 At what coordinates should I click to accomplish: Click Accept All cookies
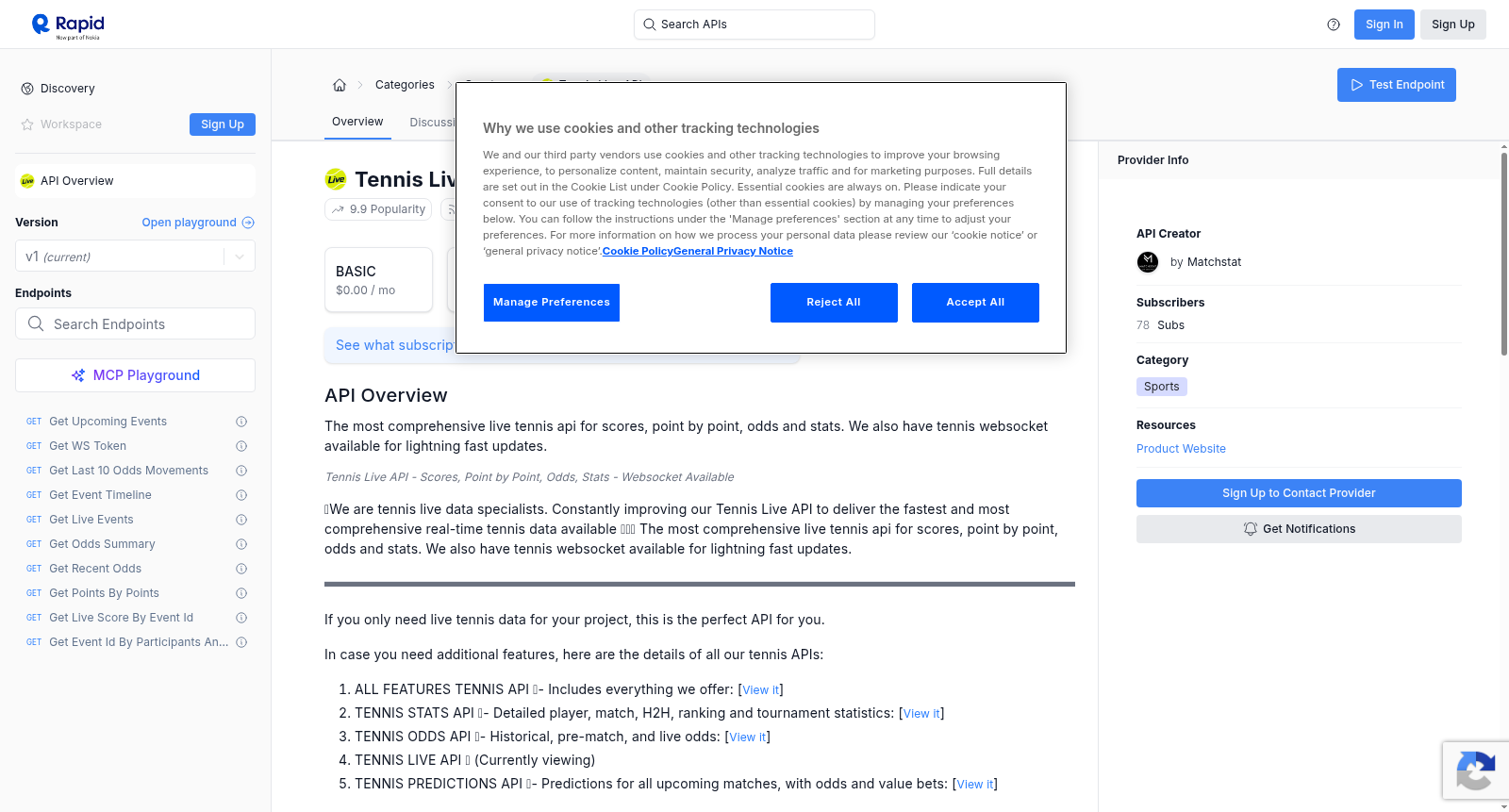975,303
